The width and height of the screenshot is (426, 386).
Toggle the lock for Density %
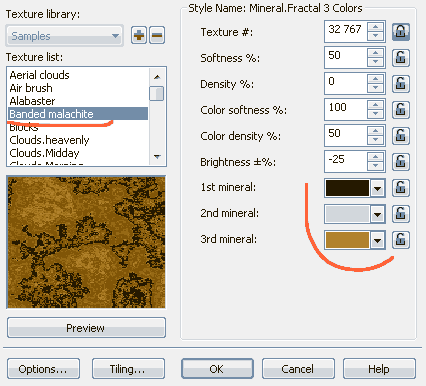(x=400, y=84)
